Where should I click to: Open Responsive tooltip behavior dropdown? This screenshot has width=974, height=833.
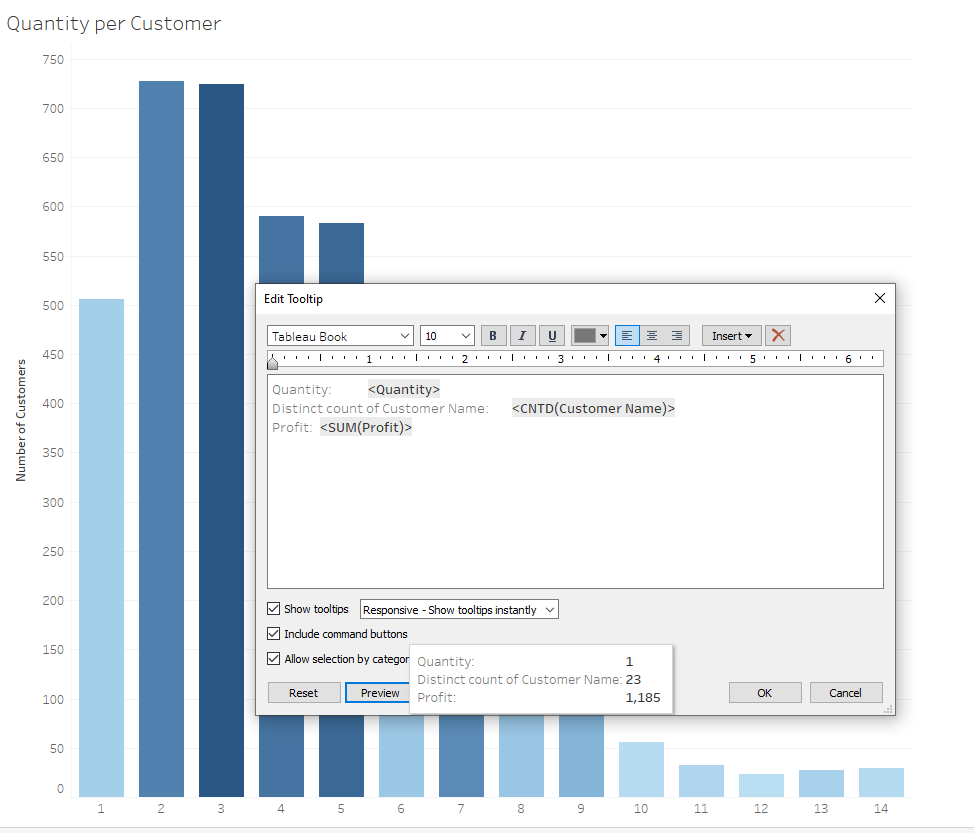459,609
